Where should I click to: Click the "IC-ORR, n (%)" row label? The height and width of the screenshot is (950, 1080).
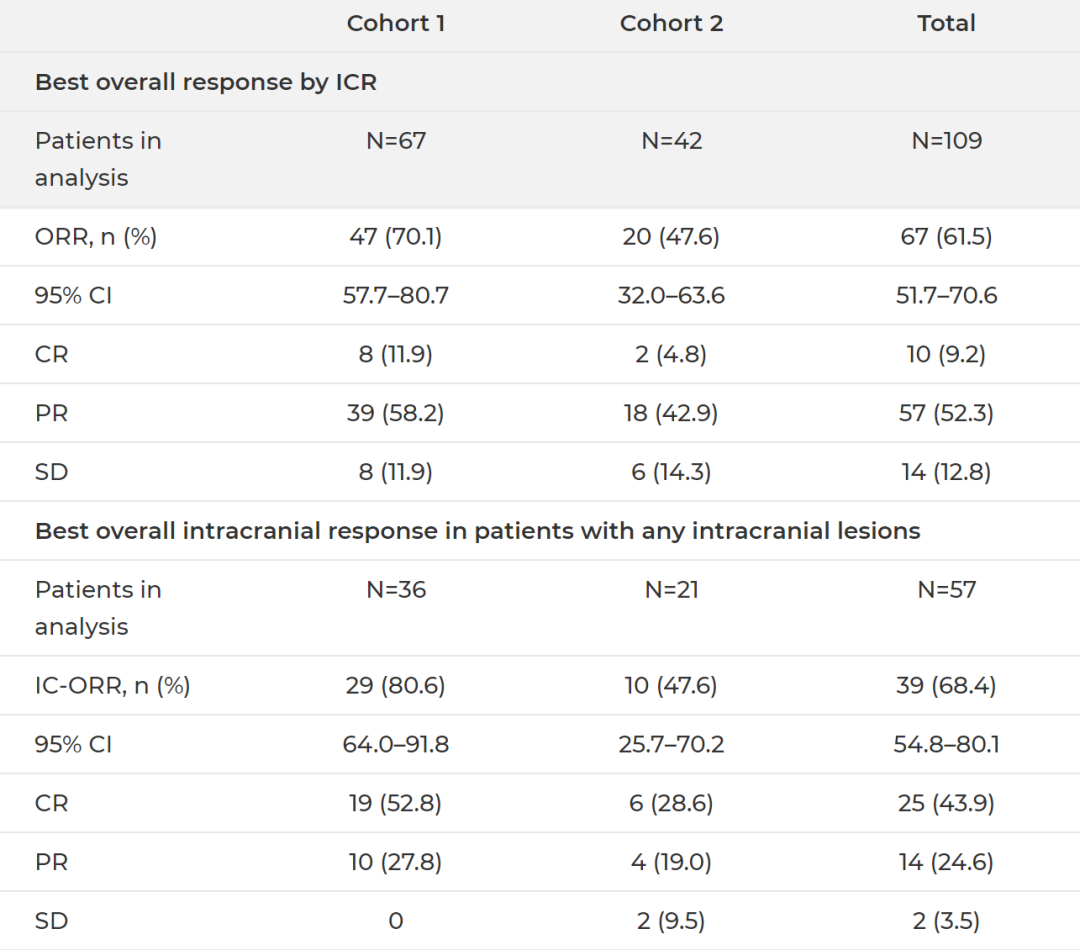tap(113, 686)
